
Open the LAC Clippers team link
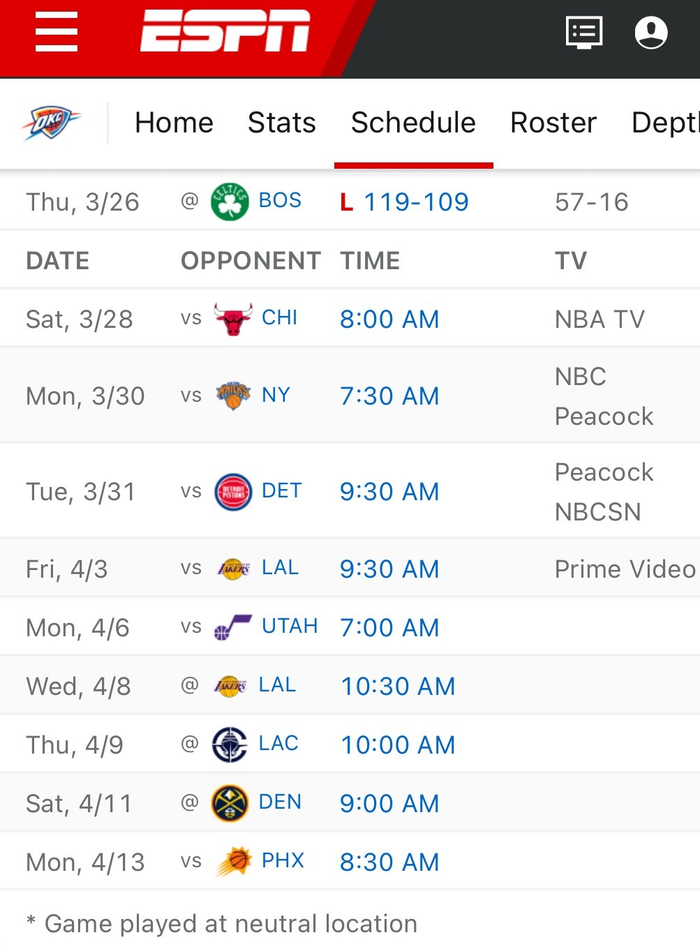click(279, 744)
